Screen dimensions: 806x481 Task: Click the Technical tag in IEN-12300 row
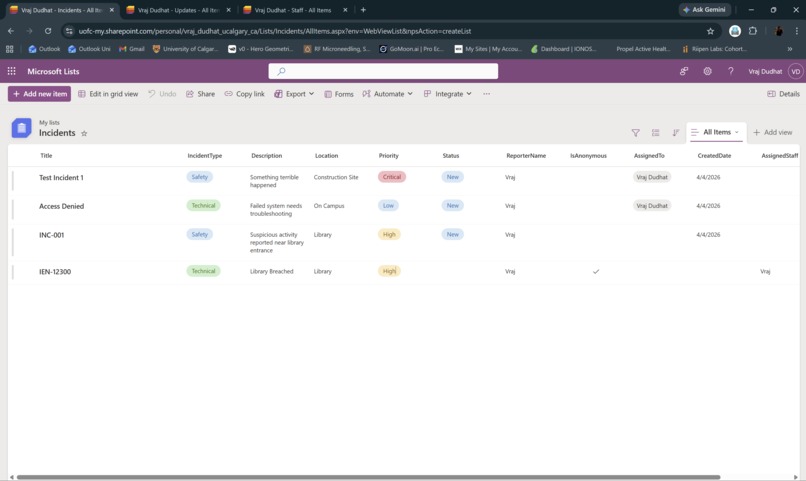(x=204, y=271)
